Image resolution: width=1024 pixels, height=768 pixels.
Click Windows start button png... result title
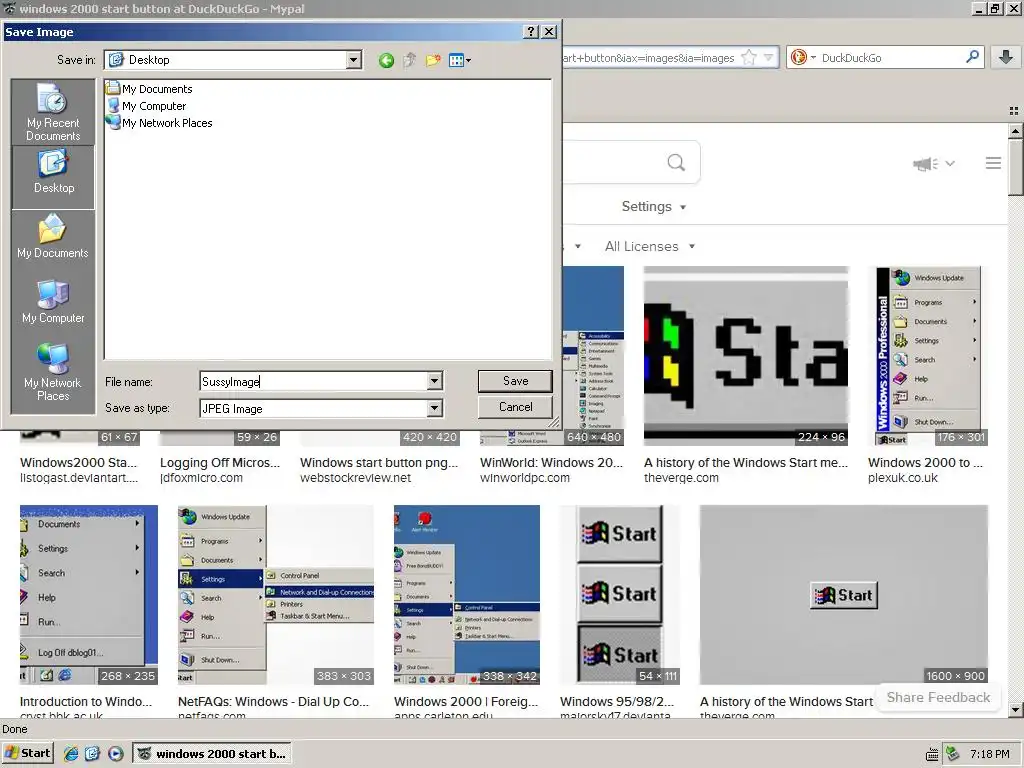pos(379,462)
